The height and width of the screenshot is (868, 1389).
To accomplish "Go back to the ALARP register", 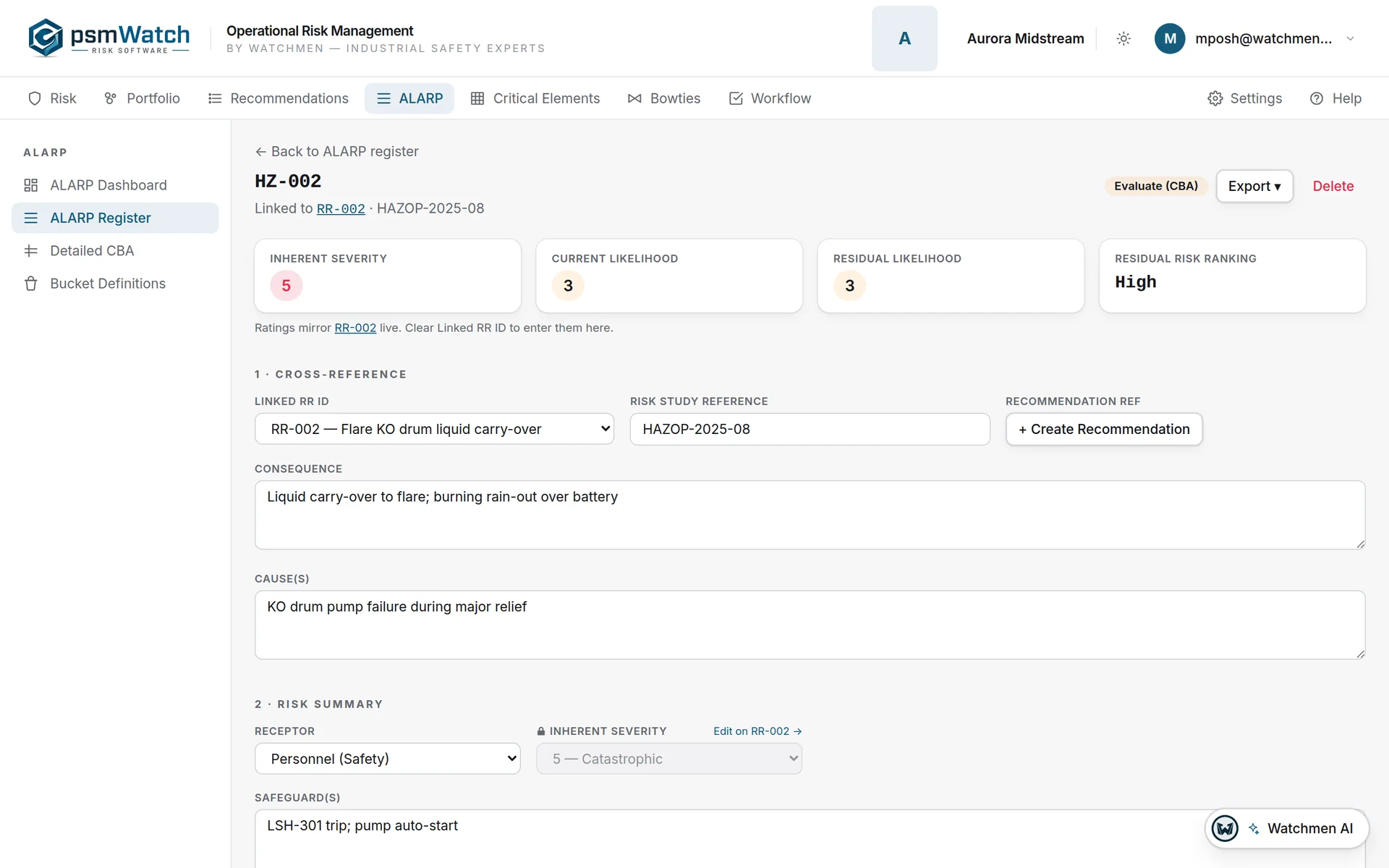I will [x=336, y=151].
